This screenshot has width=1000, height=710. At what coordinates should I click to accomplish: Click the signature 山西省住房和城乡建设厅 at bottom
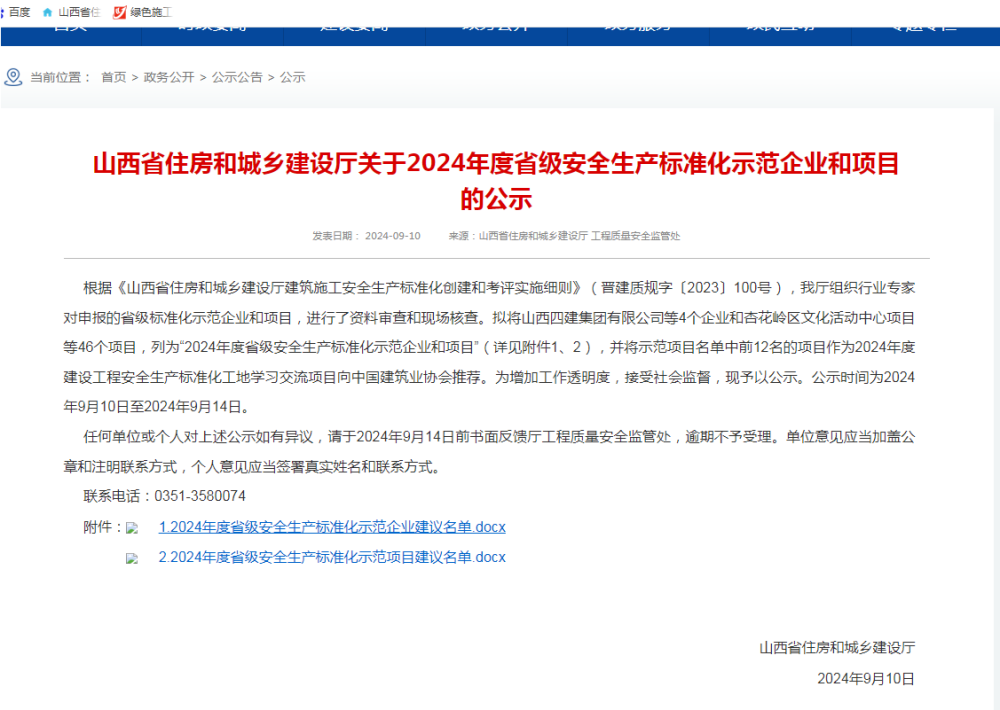pos(837,648)
